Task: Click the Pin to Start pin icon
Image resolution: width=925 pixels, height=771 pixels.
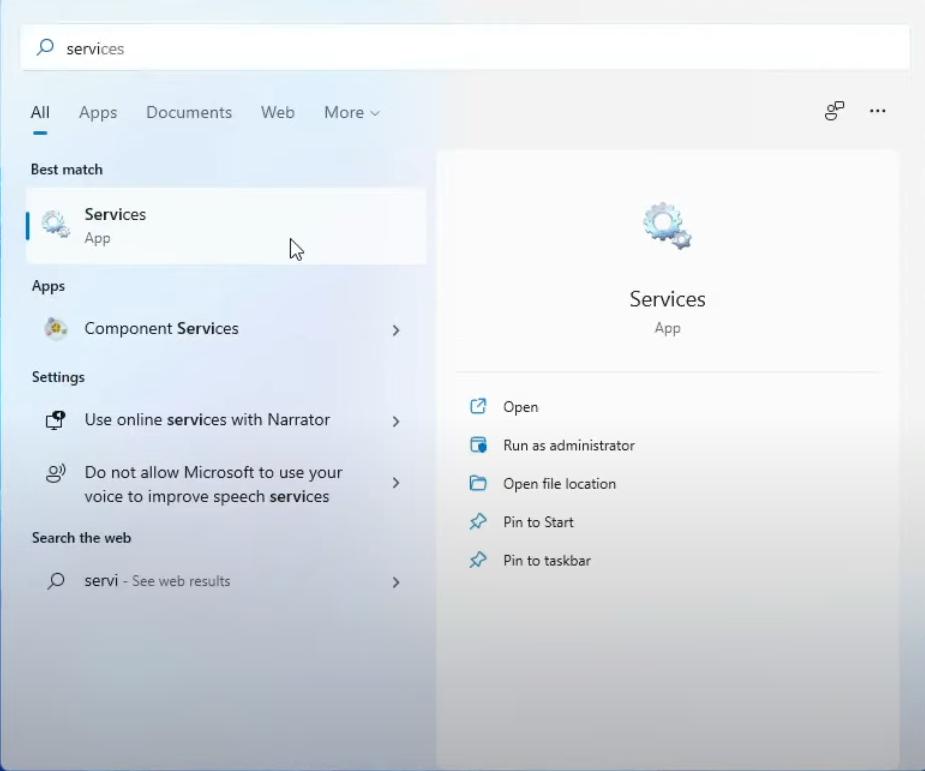Action: pos(478,521)
